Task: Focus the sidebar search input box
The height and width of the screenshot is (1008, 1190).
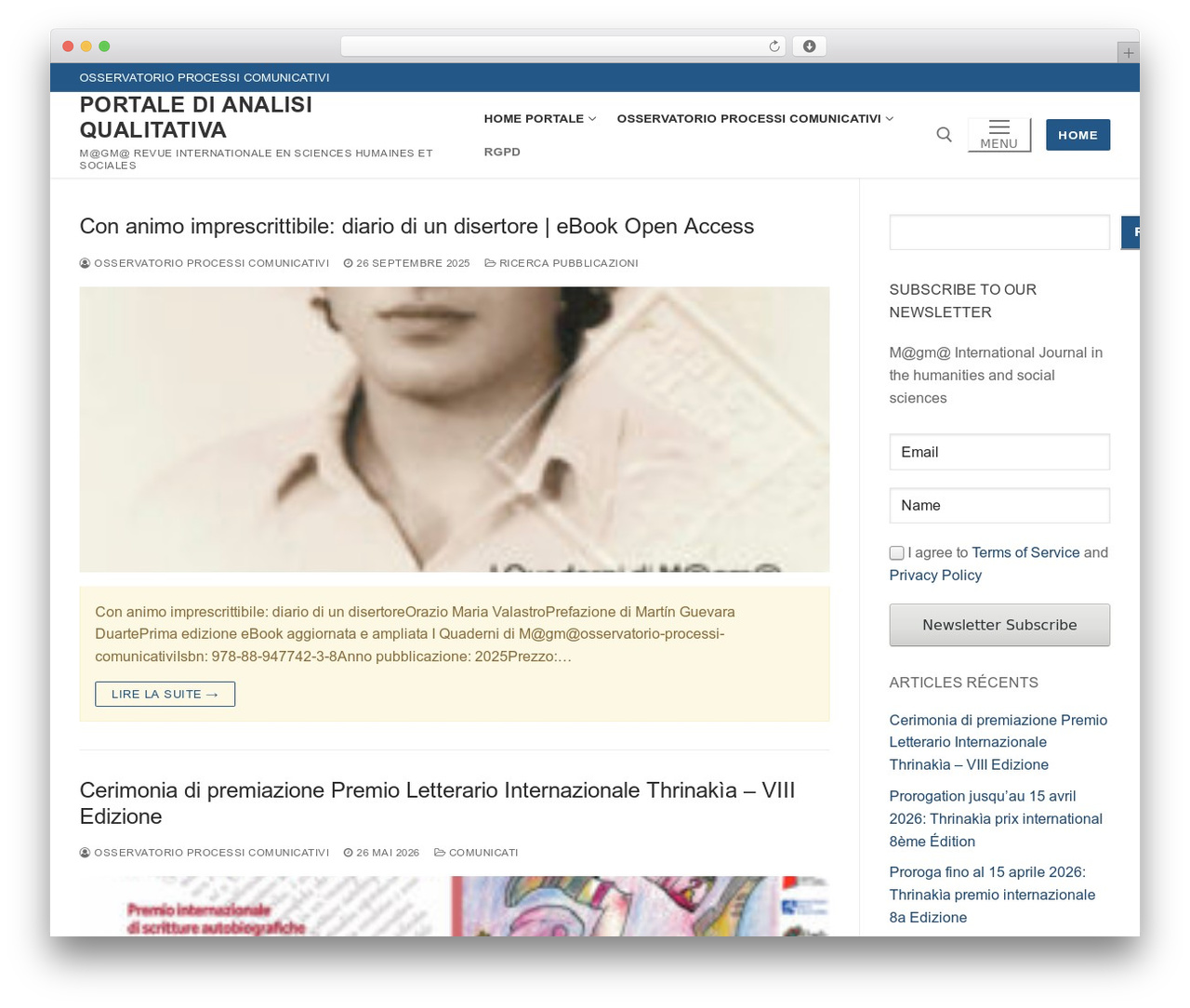Action: (x=999, y=232)
